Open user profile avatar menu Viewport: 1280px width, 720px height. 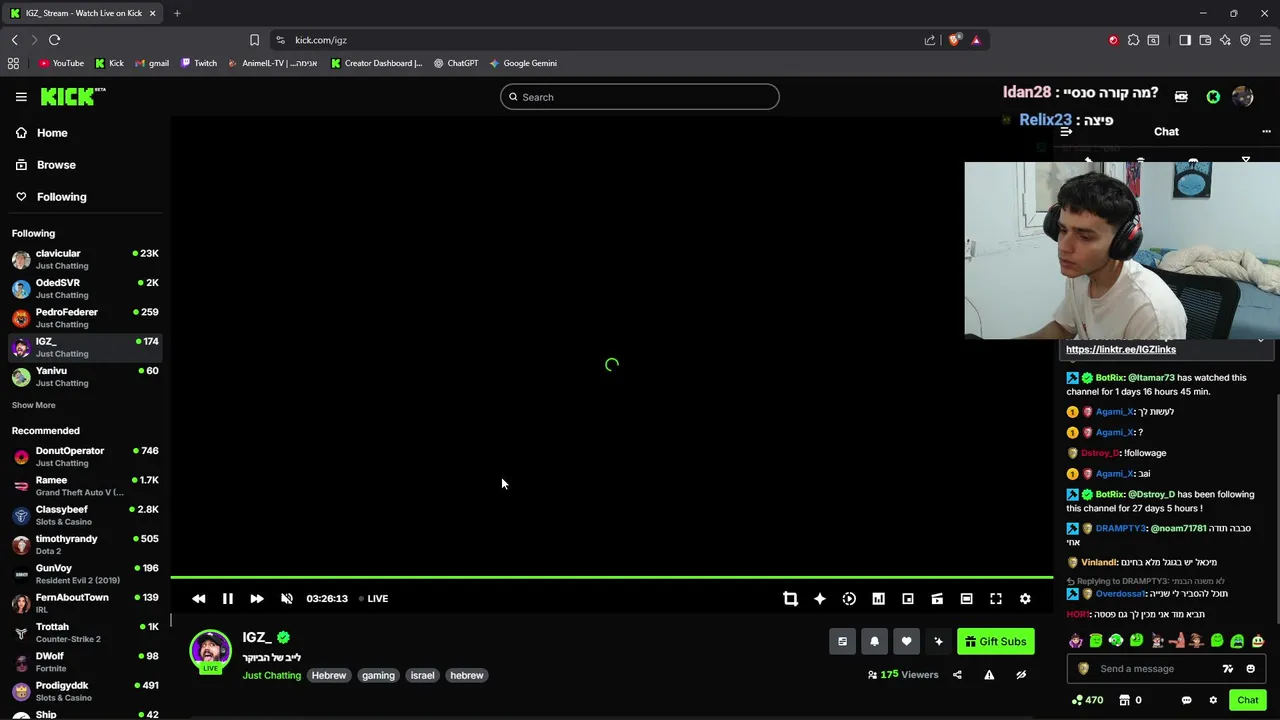pos(1243,97)
